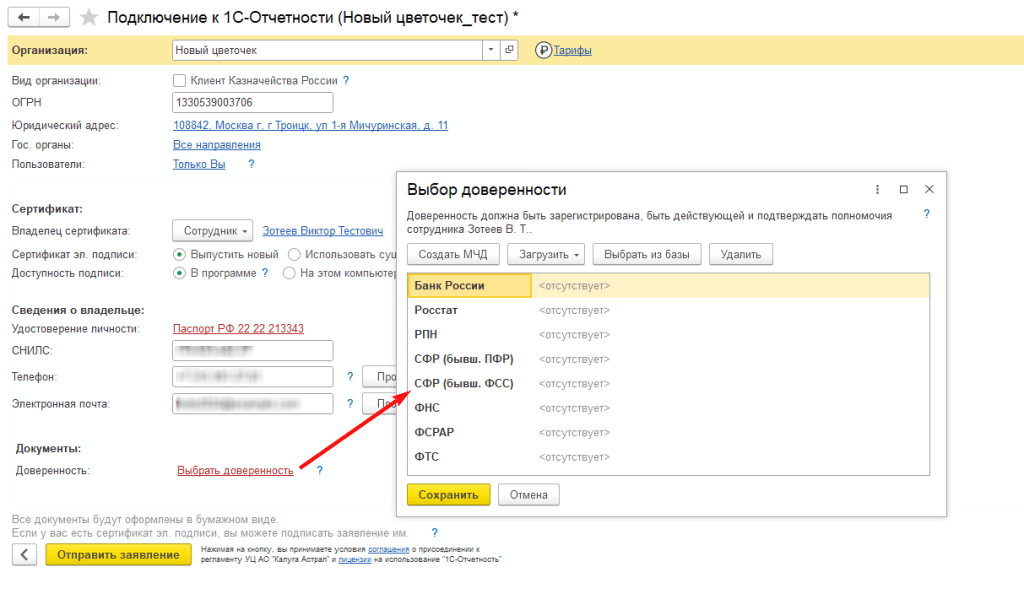Open the Сотрудник owner dropdown
1024x605 pixels.
213,230
